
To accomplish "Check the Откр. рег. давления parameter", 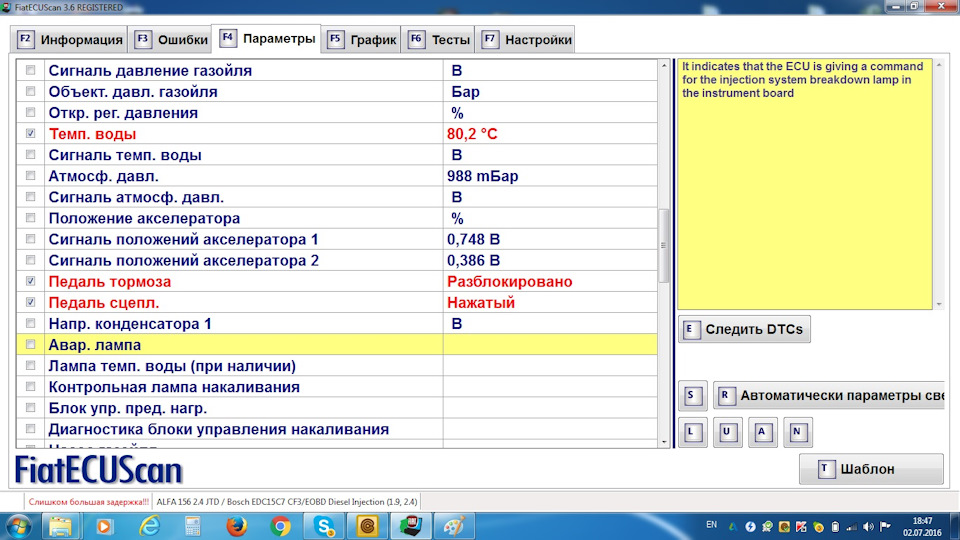I will coord(31,113).
